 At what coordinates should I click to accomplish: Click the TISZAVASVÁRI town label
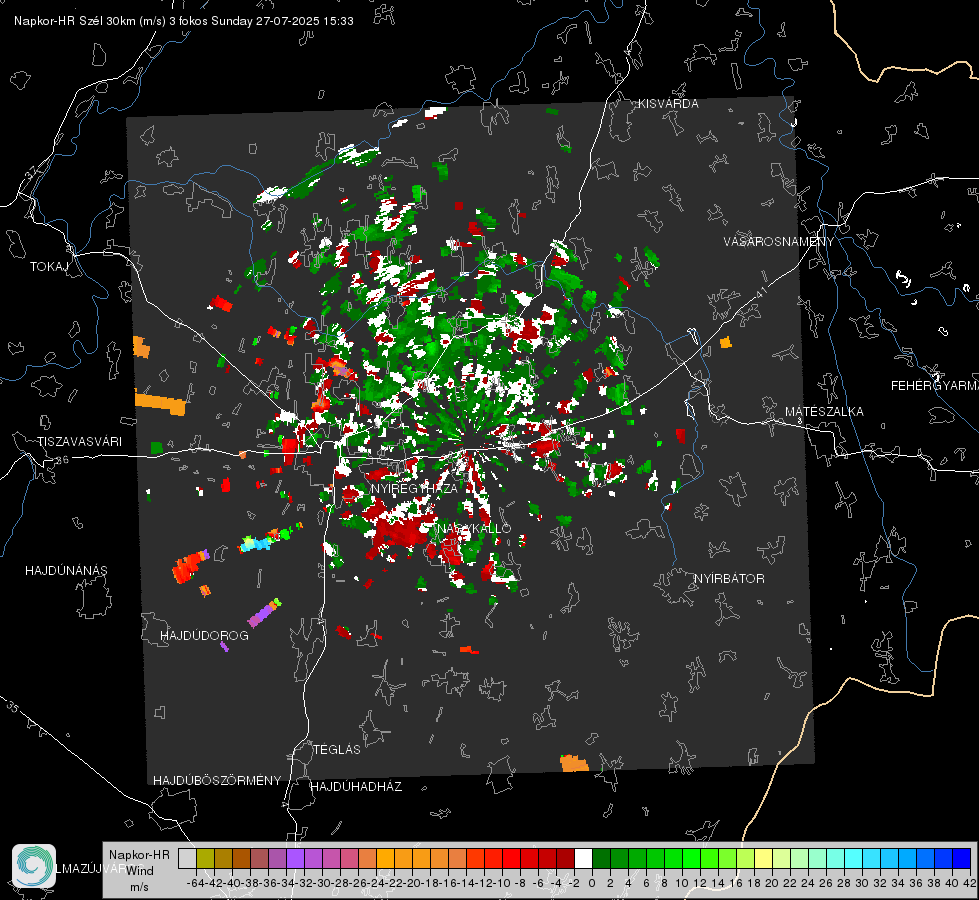pos(79,442)
